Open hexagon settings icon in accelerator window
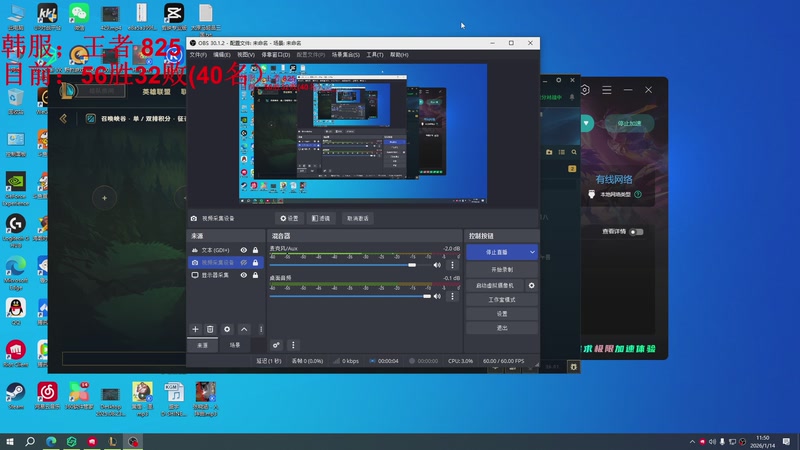The height and width of the screenshot is (450, 800). coord(585,90)
